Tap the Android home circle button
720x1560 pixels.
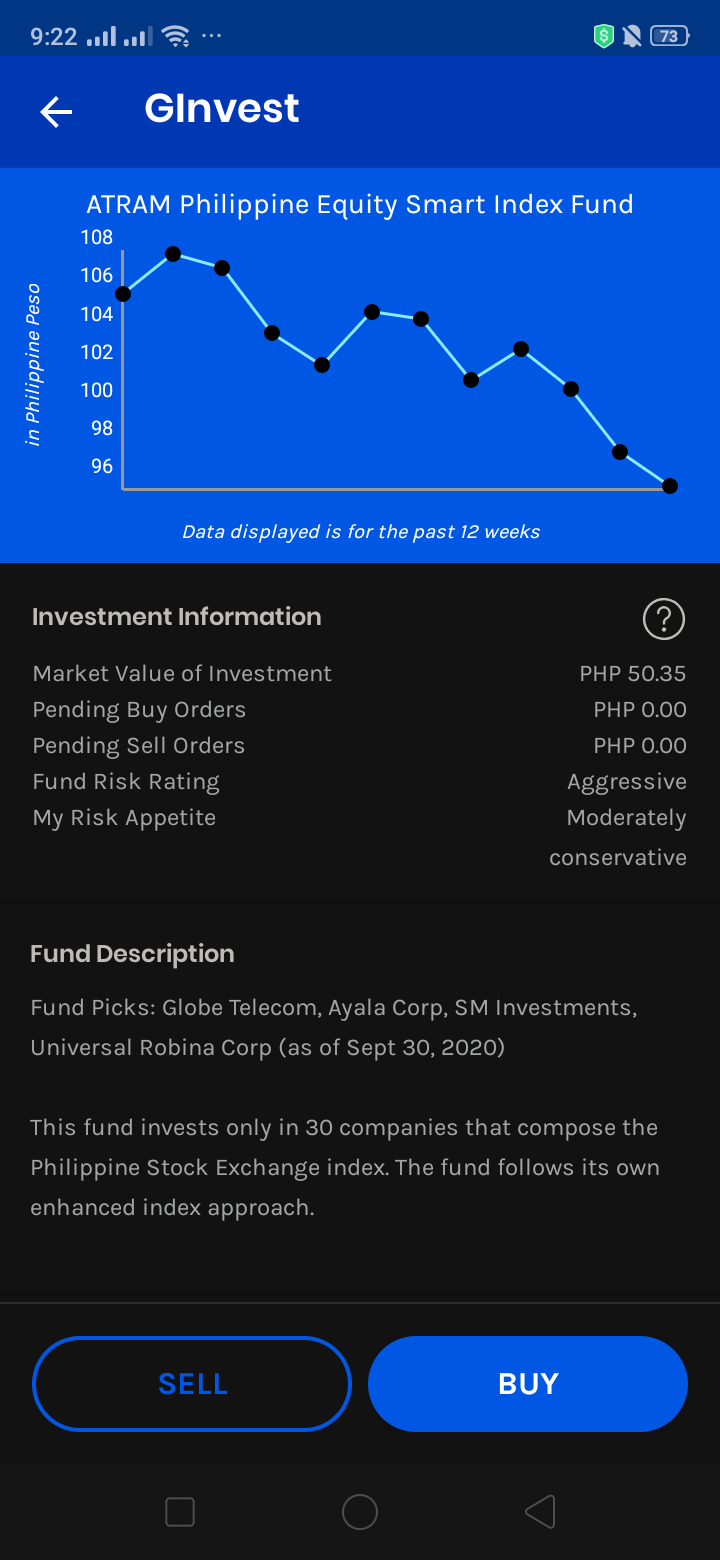click(x=360, y=1512)
